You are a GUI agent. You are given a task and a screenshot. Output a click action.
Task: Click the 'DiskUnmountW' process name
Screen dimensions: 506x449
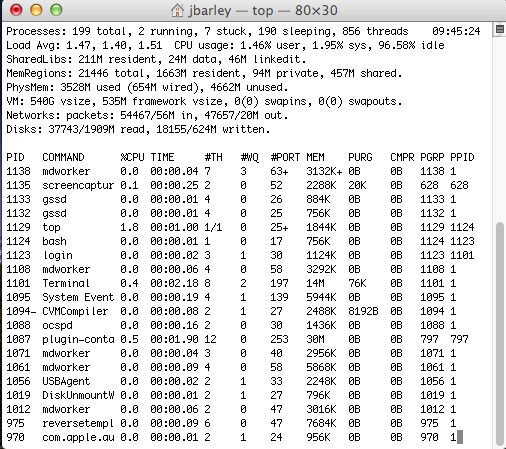78,395
